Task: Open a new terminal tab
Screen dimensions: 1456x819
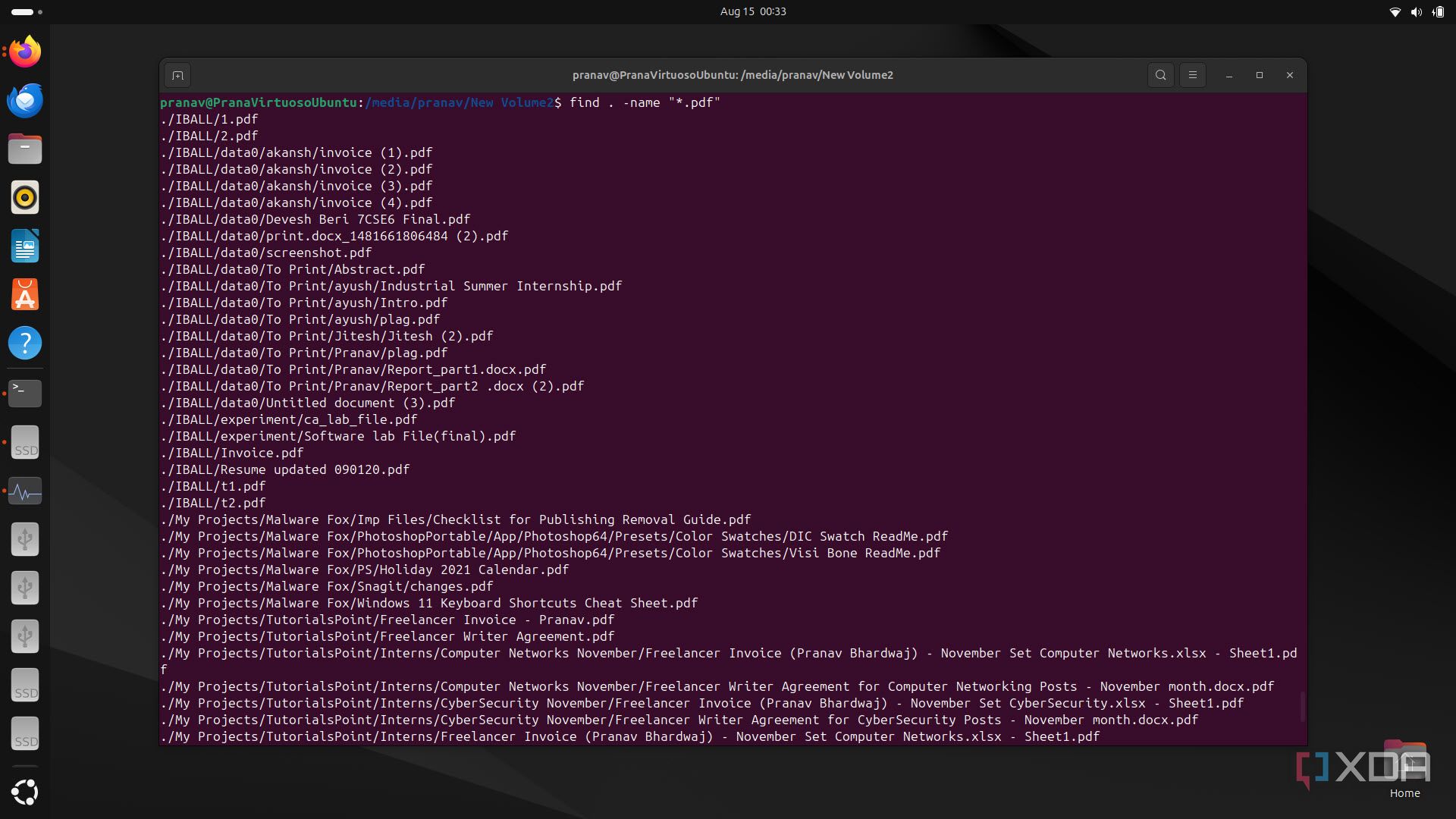Action: pyautogui.click(x=177, y=75)
